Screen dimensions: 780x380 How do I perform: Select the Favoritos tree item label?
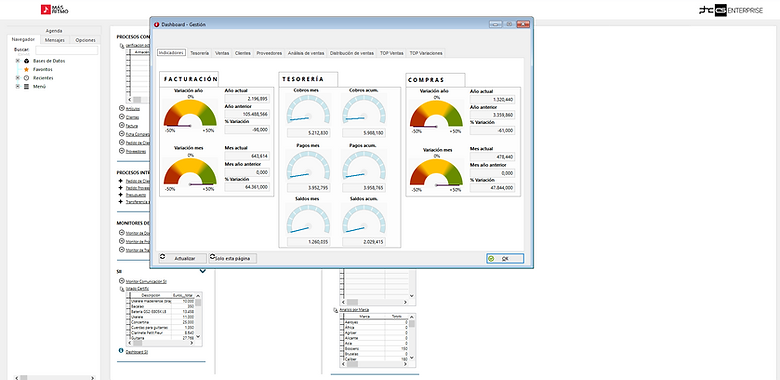point(43,69)
